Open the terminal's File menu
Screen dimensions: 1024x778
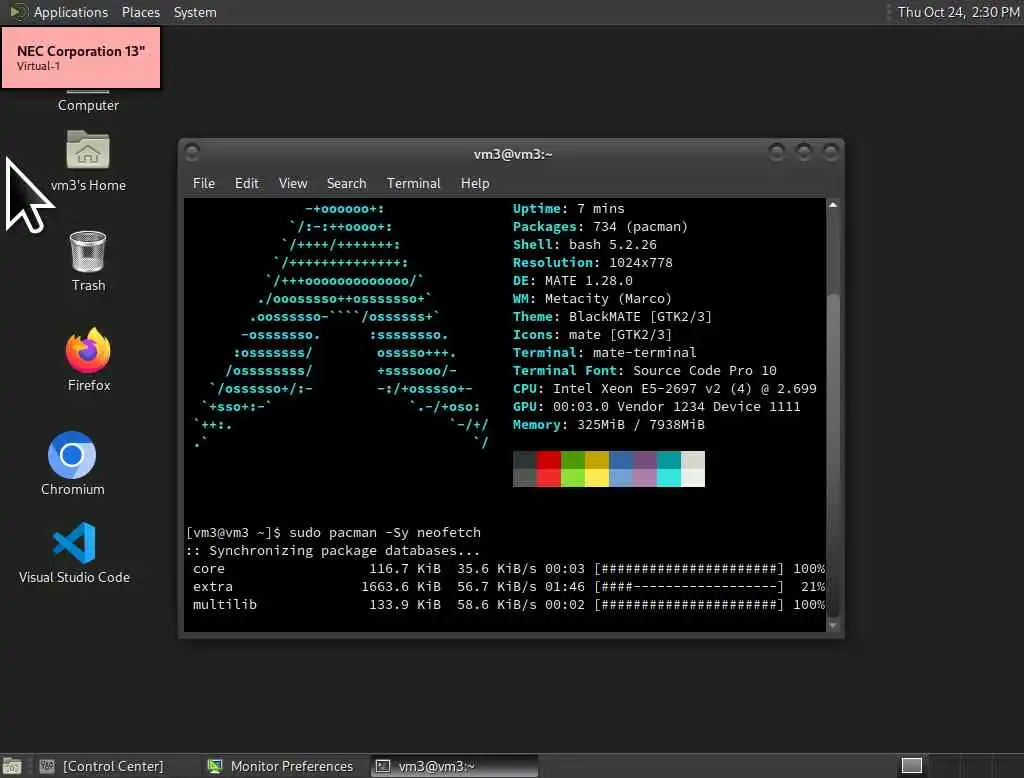click(204, 183)
